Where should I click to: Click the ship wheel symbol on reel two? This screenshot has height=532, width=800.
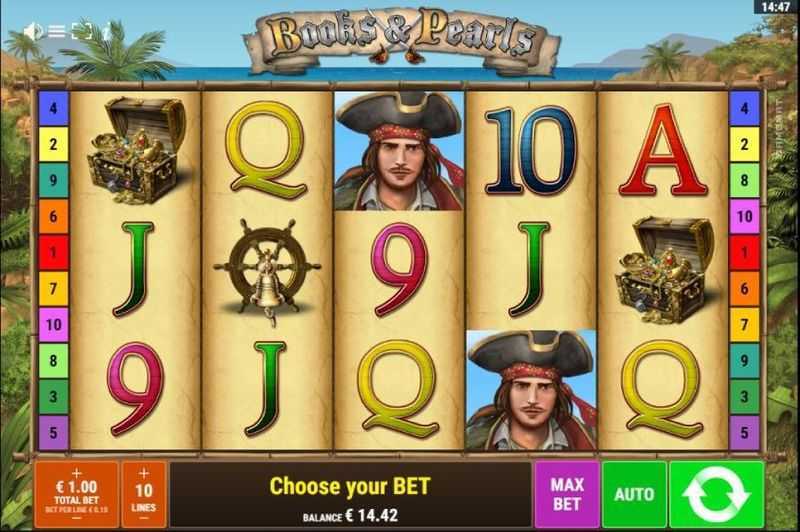(x=267, y=270)
